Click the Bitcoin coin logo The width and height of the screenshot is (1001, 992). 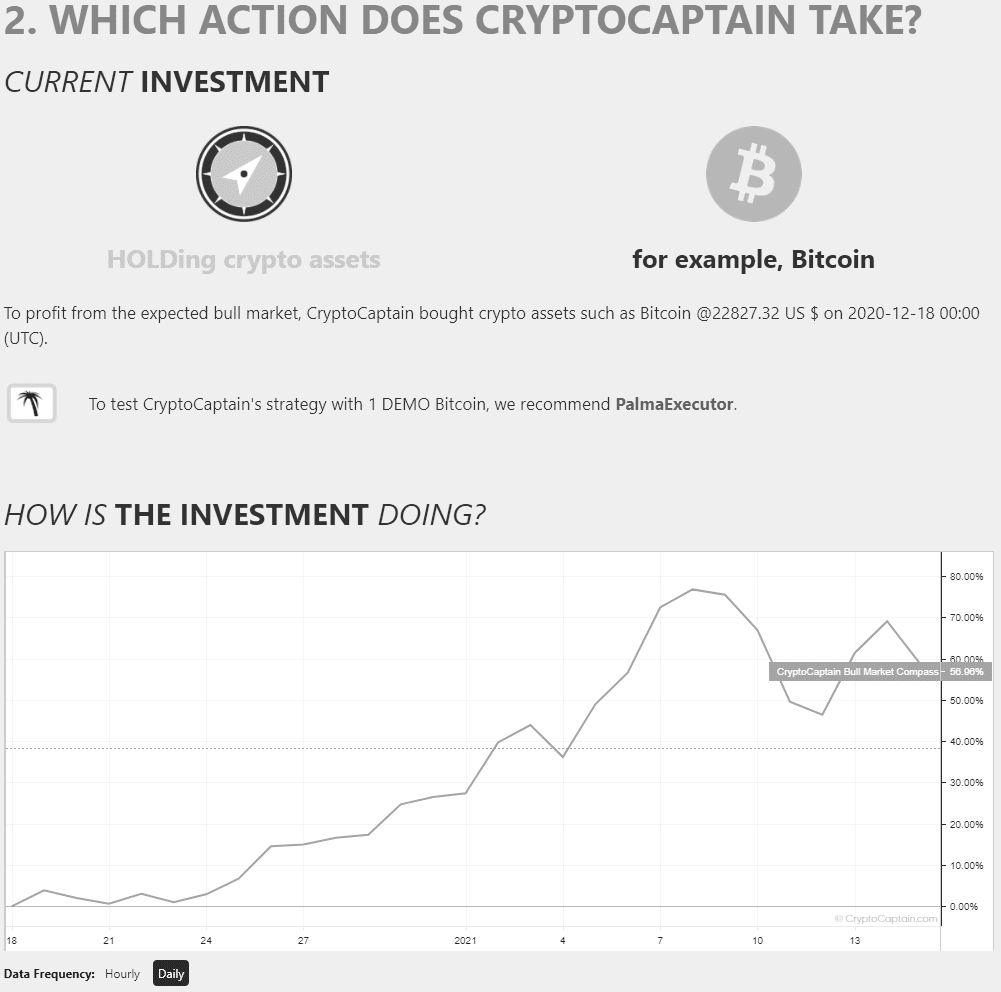pyautogui.click(x=753, y=174)
